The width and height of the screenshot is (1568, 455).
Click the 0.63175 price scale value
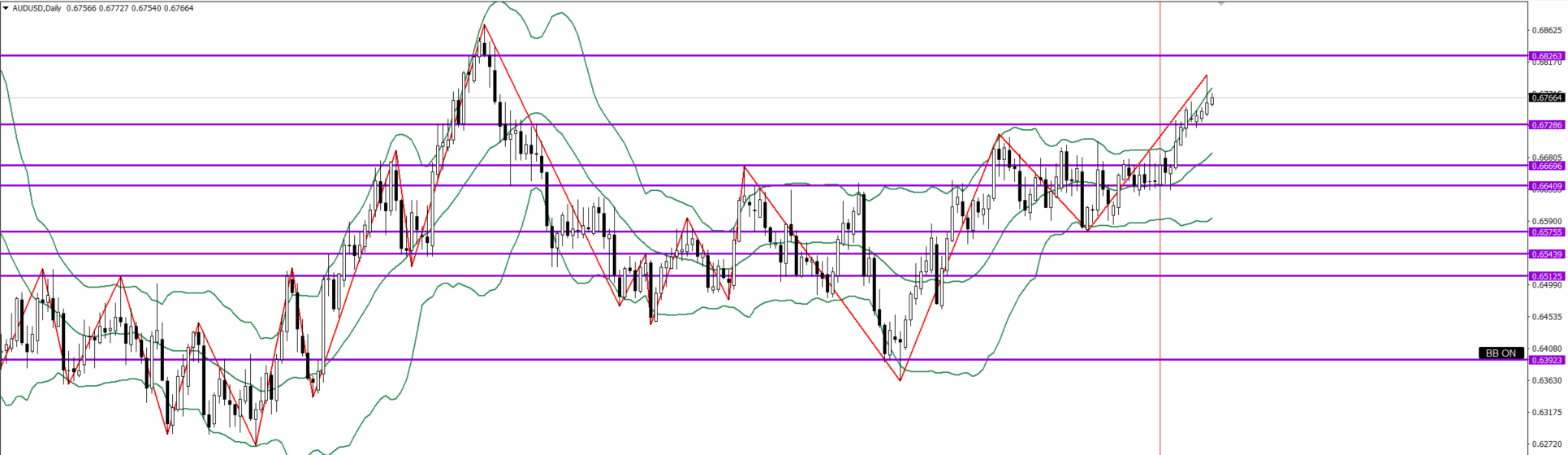click(x=1546, y=412)
